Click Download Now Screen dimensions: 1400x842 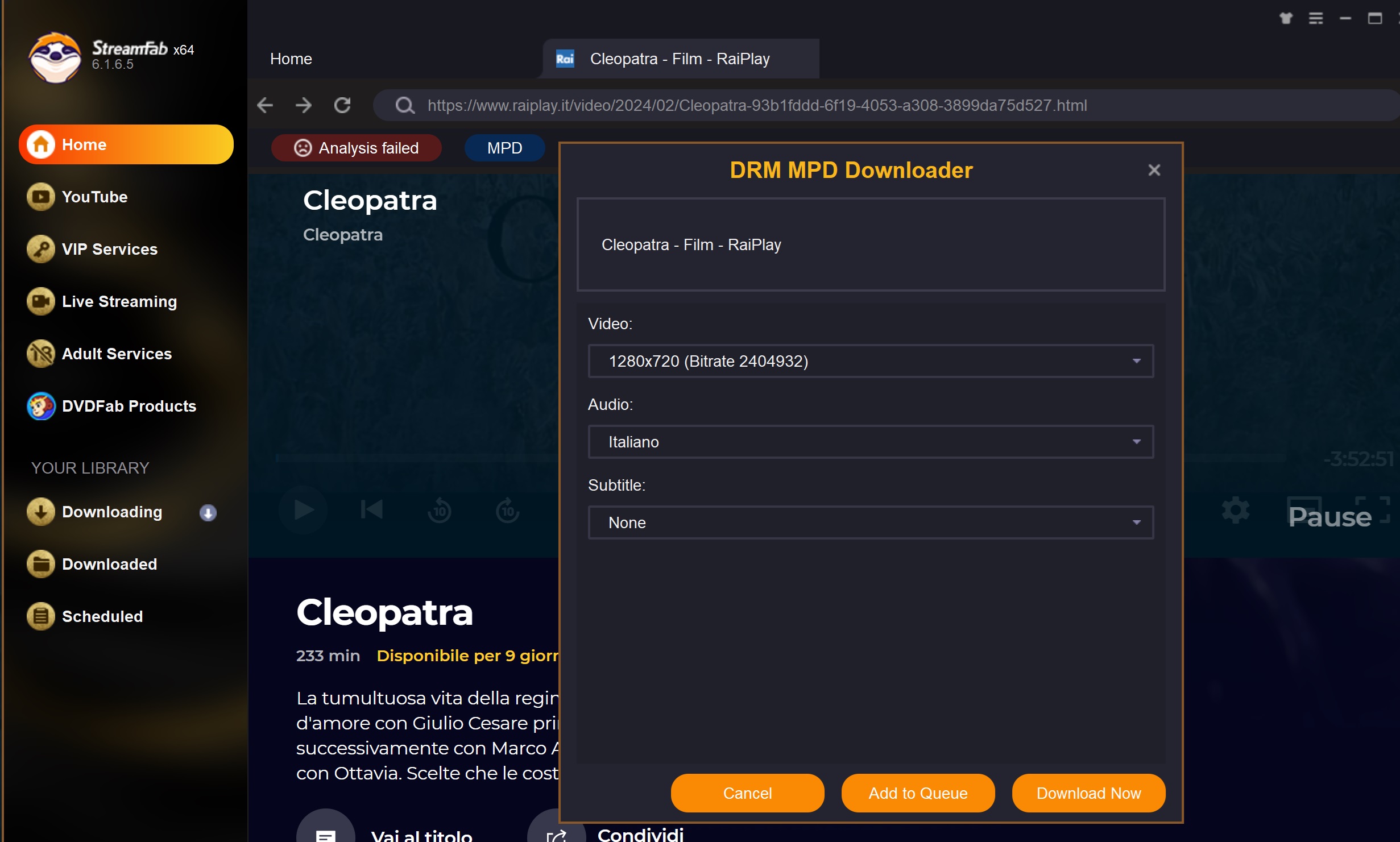click(x=1088, y=793)
